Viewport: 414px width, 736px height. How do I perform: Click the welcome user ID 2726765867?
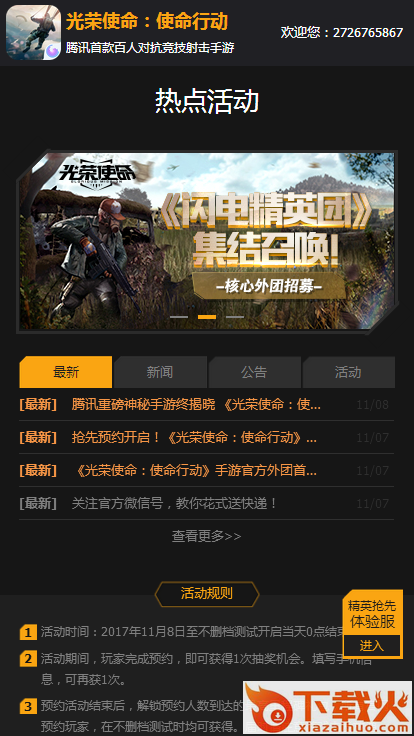[368, 32]
